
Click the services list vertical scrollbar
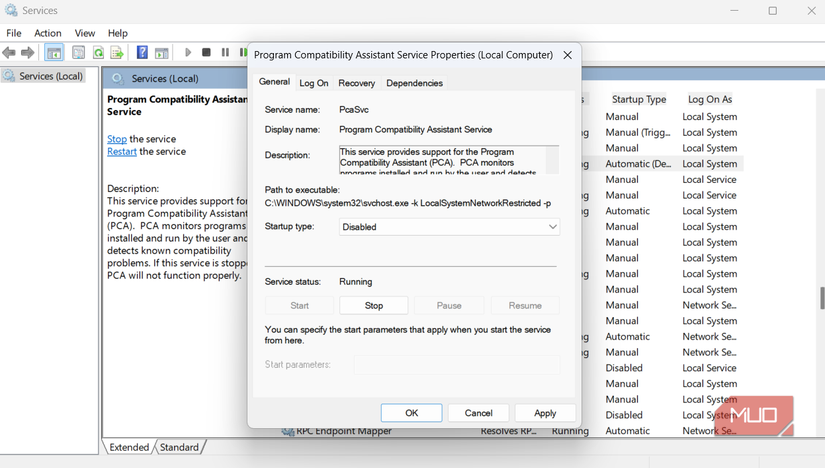coord(821,298)
